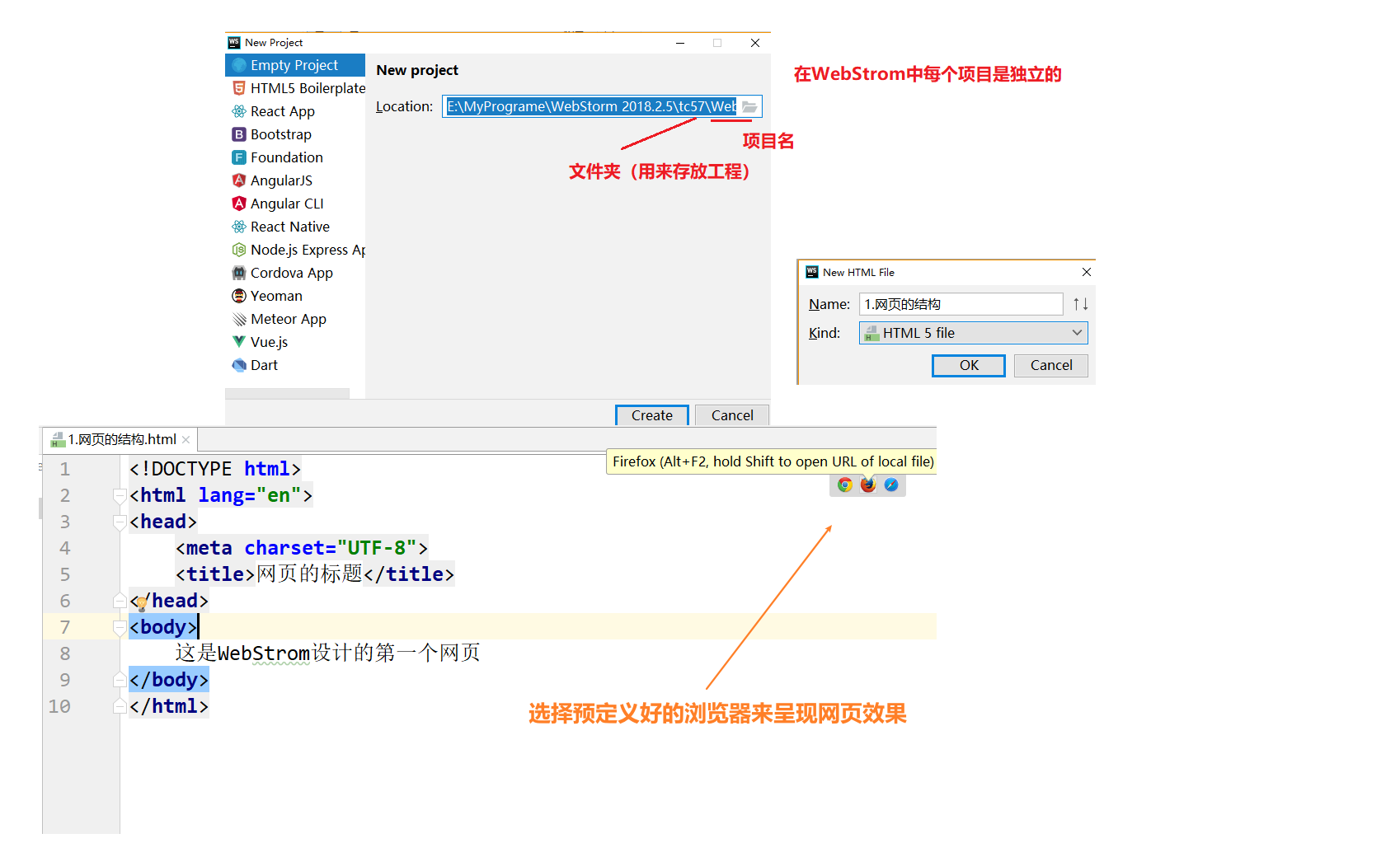Viewport: 1400px width, 857px height.
Task: Toggle the closing head fold marker line 6
Action: point(120,601)
